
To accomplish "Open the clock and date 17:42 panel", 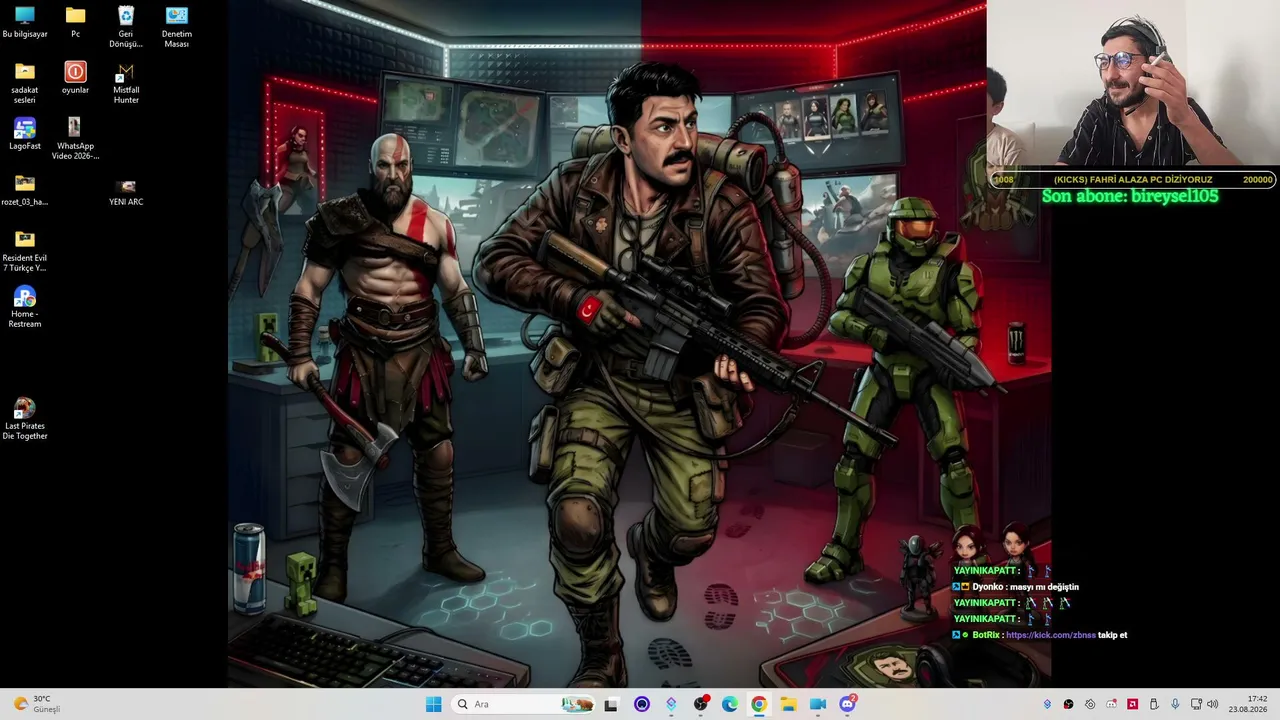I will [1249, 704].
